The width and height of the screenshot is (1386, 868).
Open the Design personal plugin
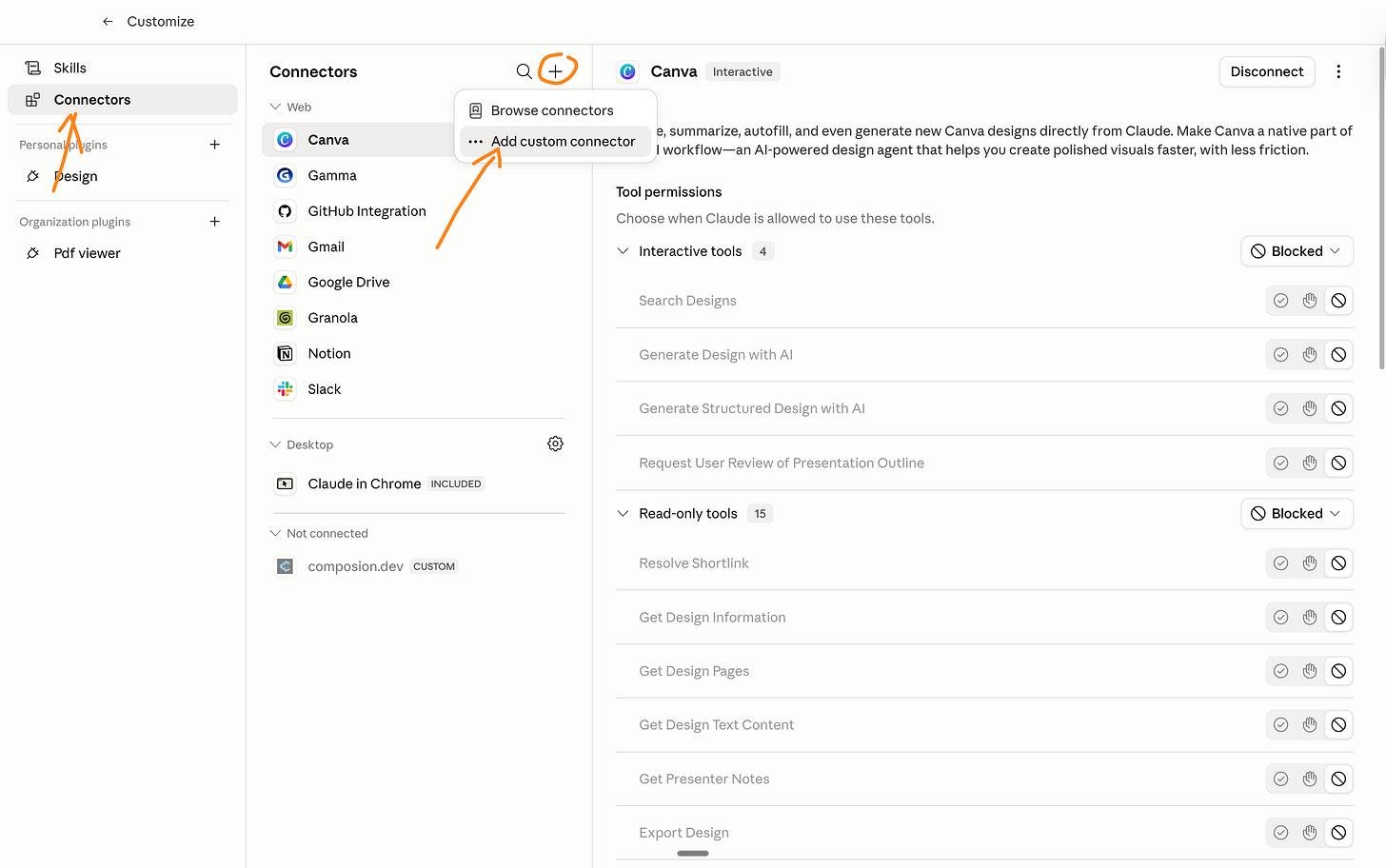point(123,176)
